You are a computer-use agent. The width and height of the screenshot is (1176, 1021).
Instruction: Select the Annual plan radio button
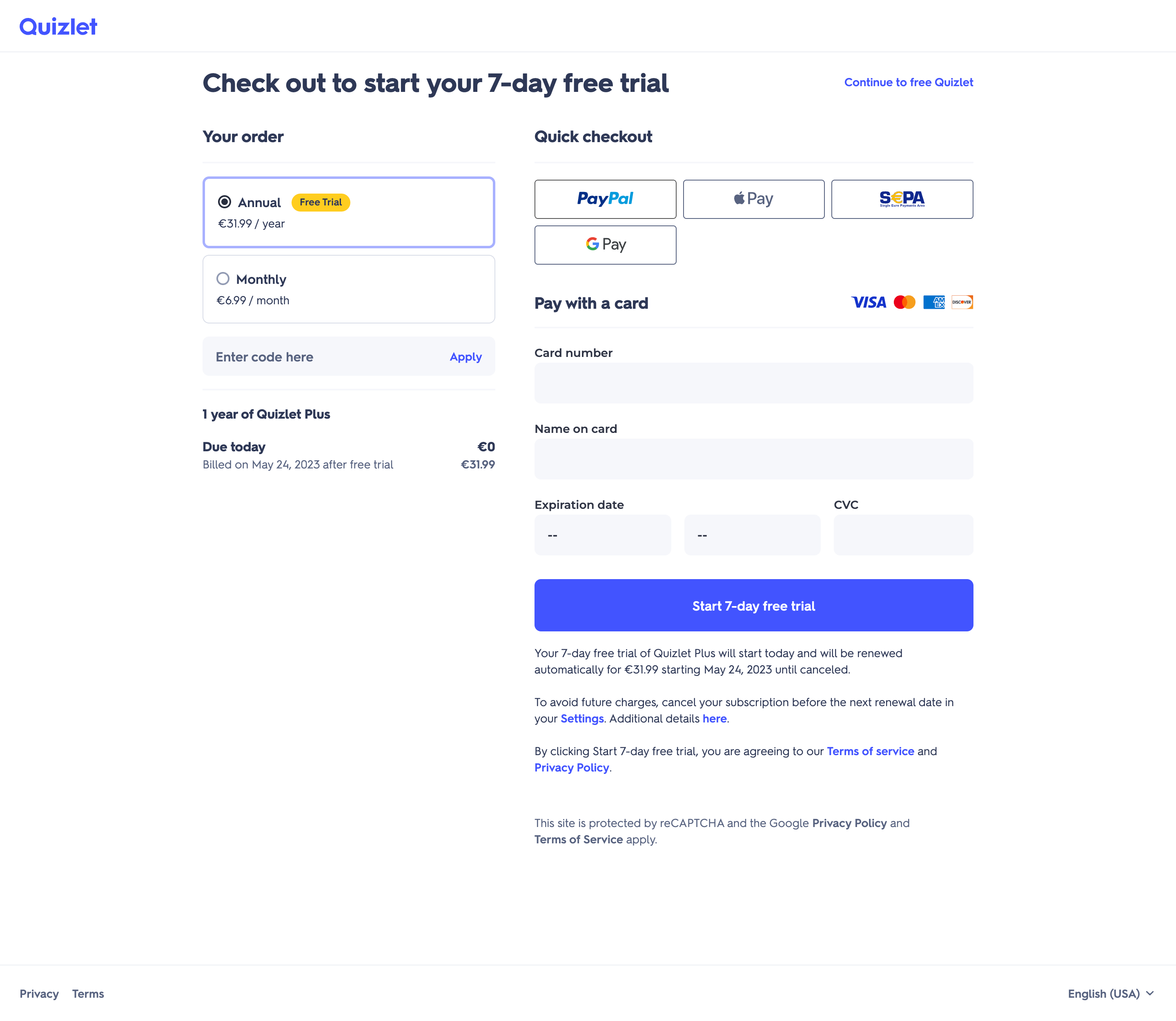(x=225, y=202)
